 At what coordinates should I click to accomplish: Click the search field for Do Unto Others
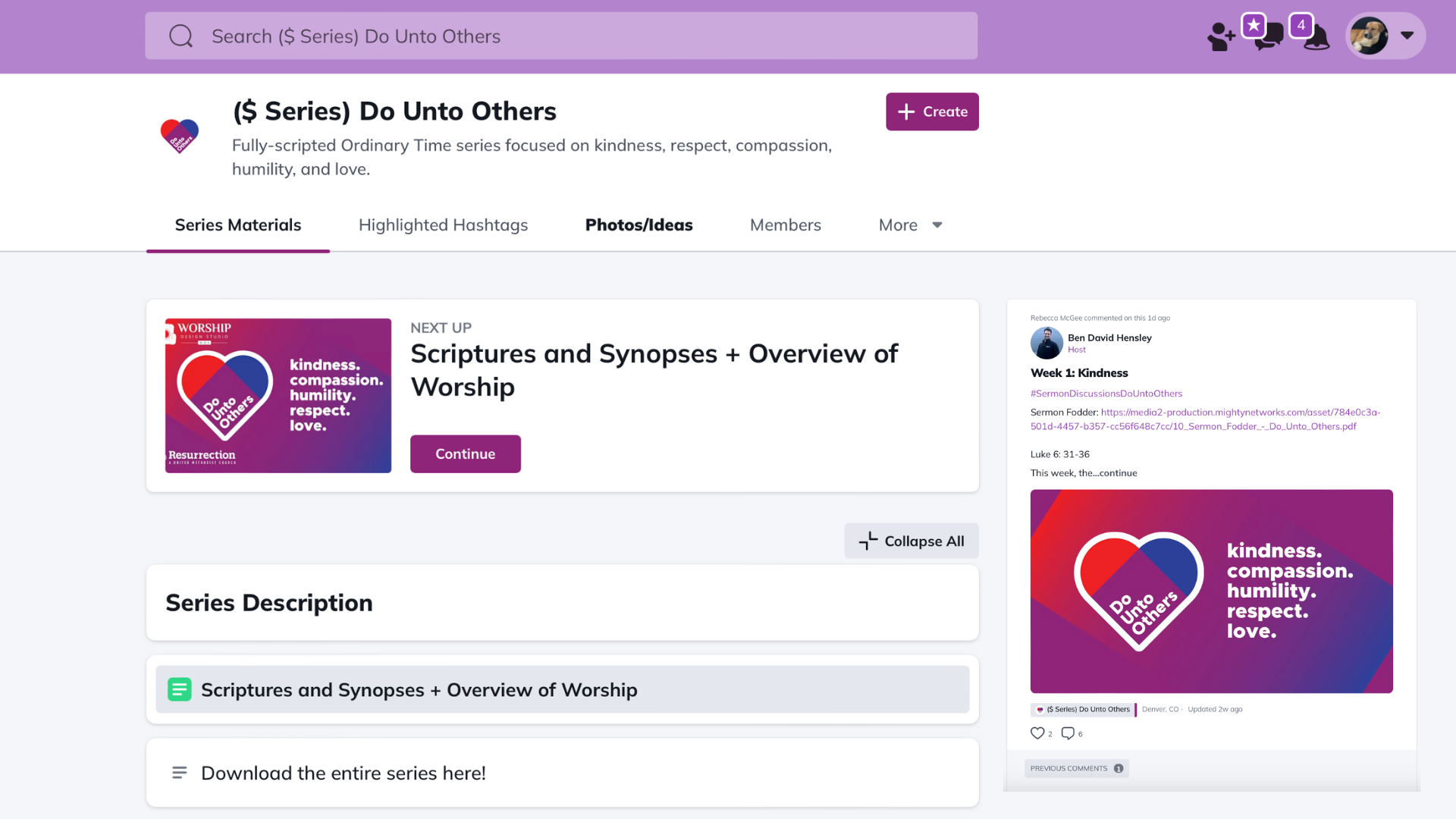pyautogui.click(x=561, y=36)
